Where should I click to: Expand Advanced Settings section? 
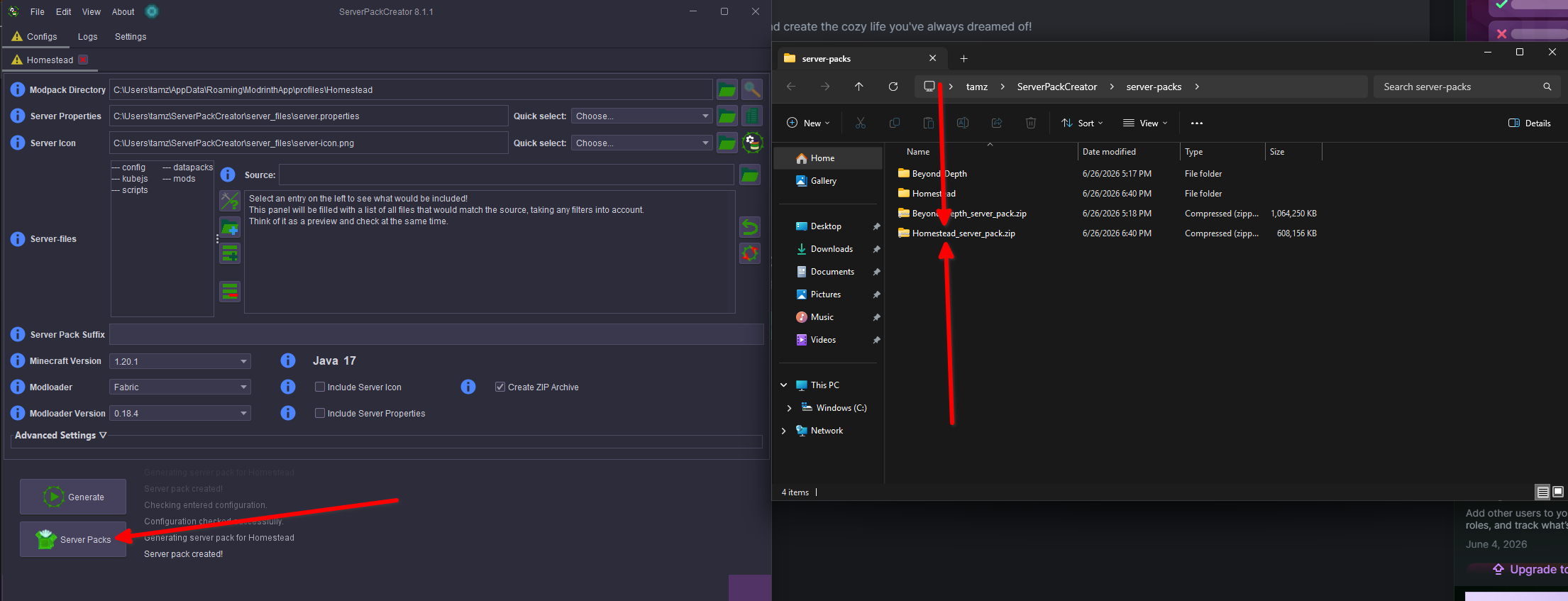[x=61, y=435]
